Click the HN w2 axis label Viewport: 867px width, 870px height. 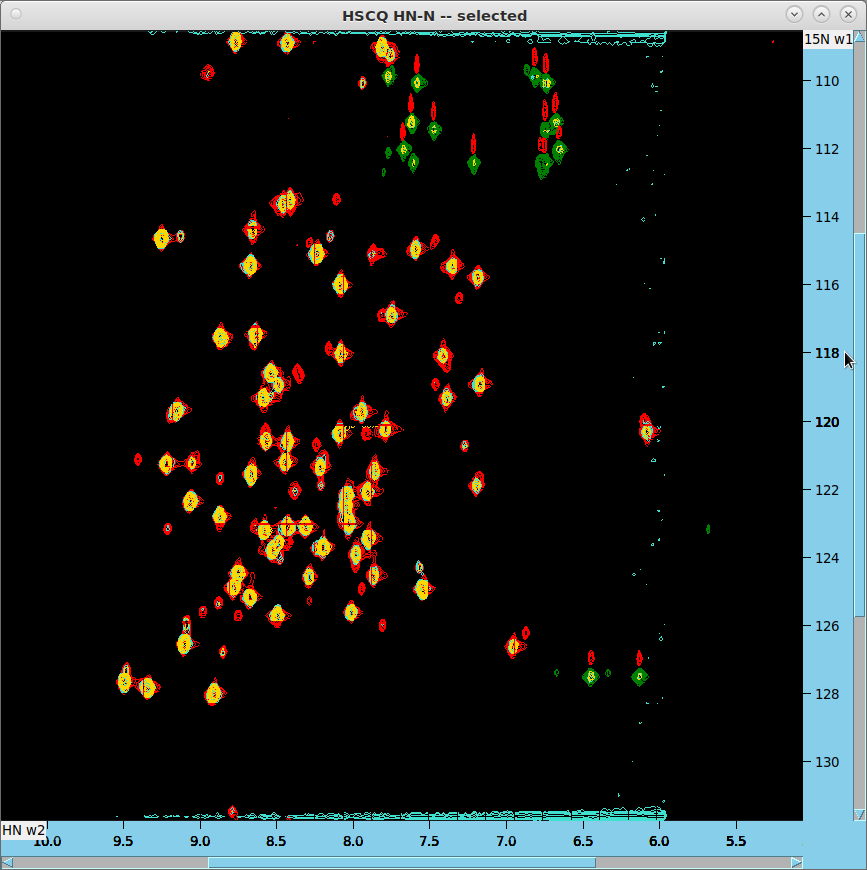point(23,830)
